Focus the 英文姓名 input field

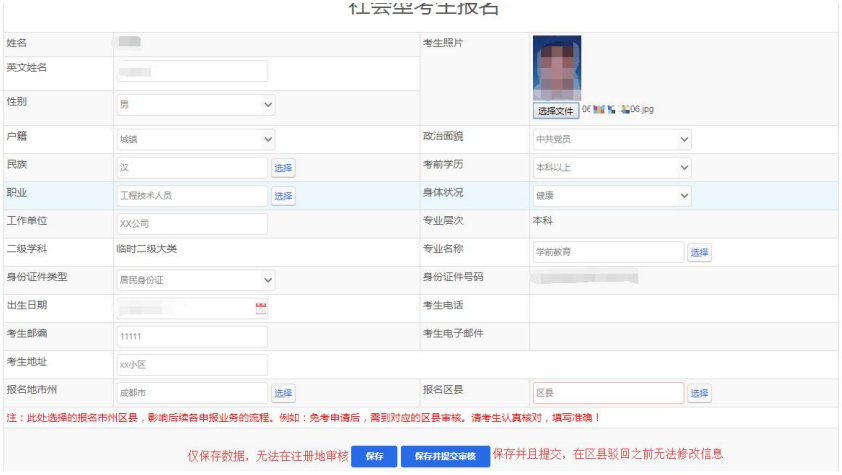191,71
